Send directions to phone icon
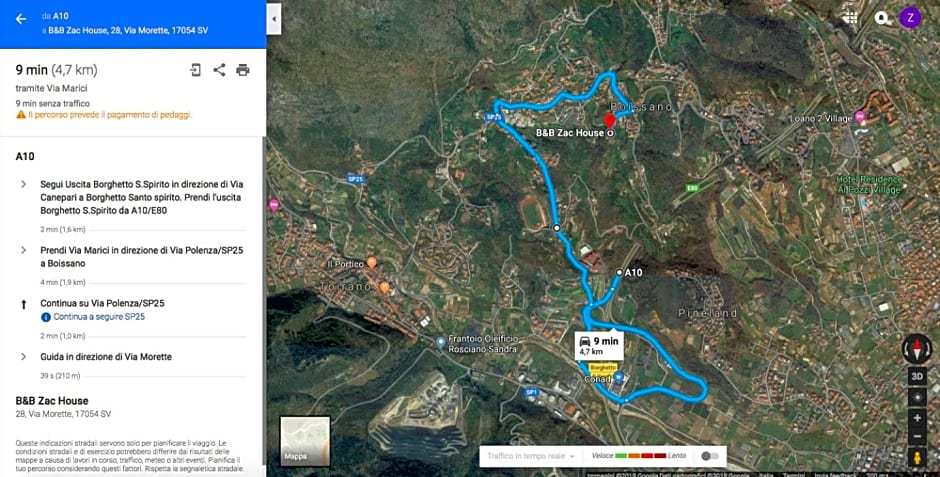This screenshot has width=940, height=477. click(195, 70)
